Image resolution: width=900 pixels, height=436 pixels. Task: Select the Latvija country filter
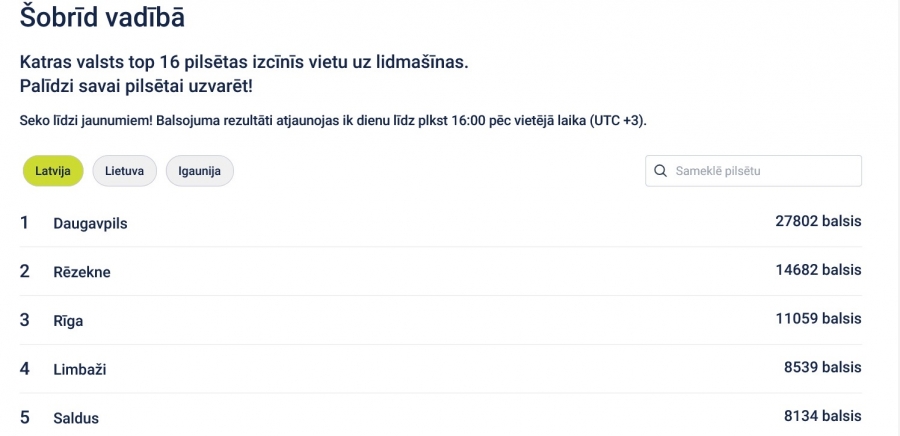click(53, 171)
